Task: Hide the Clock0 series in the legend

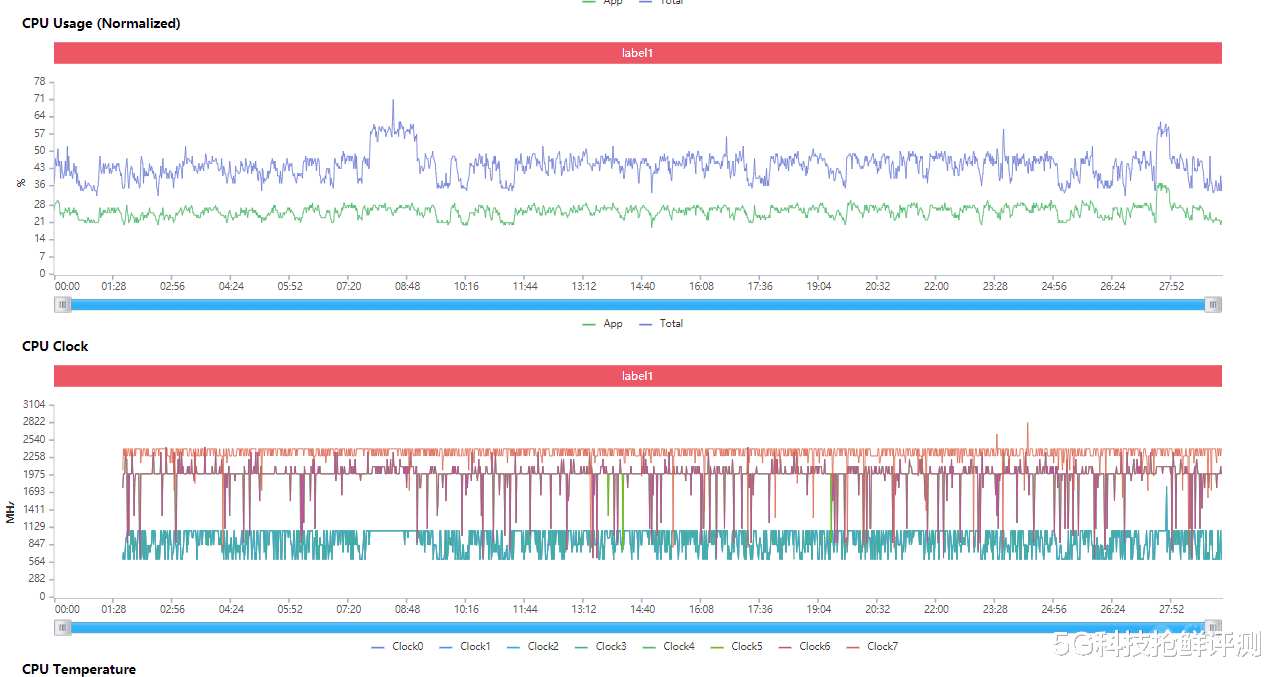Action: 397,647
